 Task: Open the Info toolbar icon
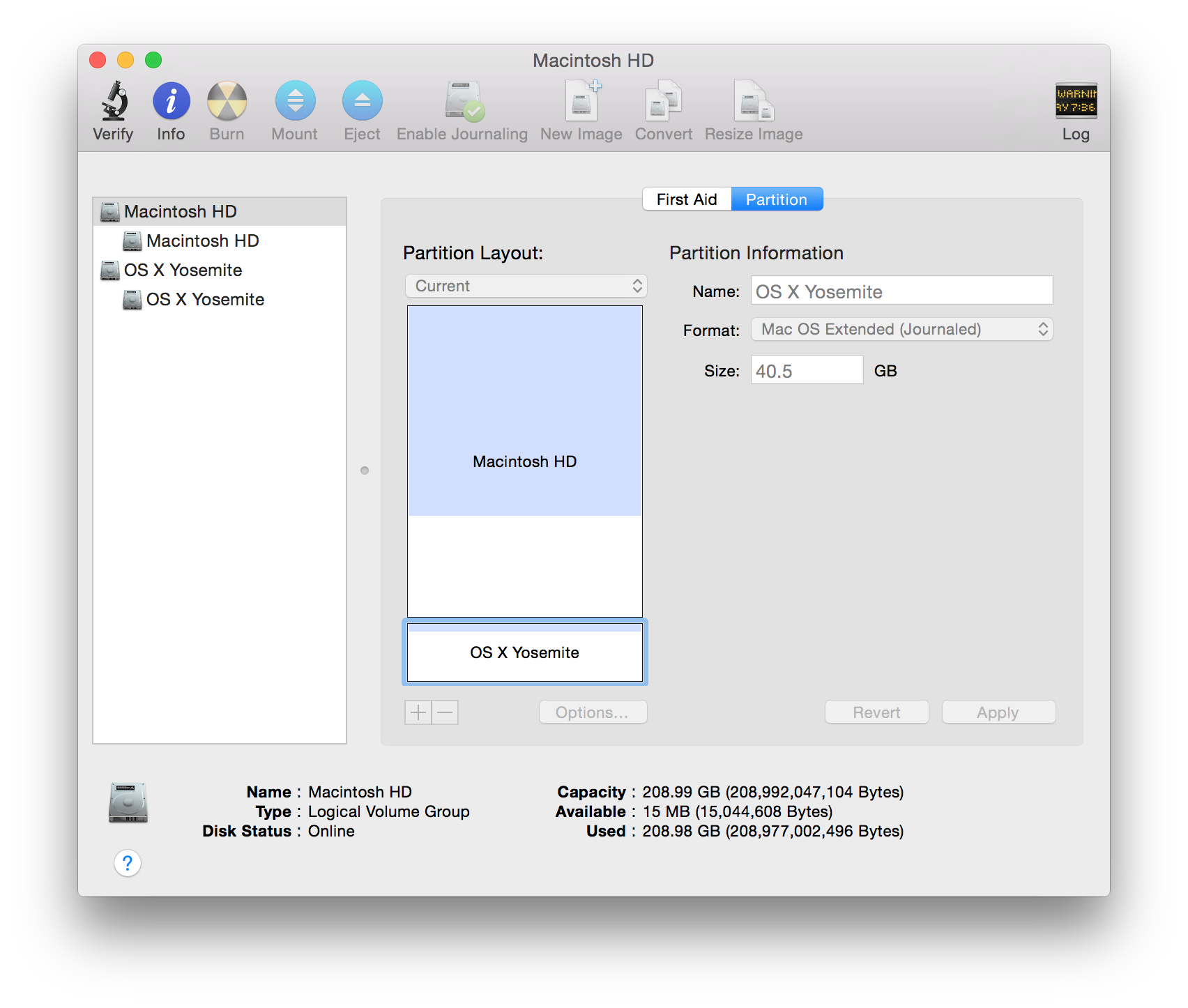171,101
